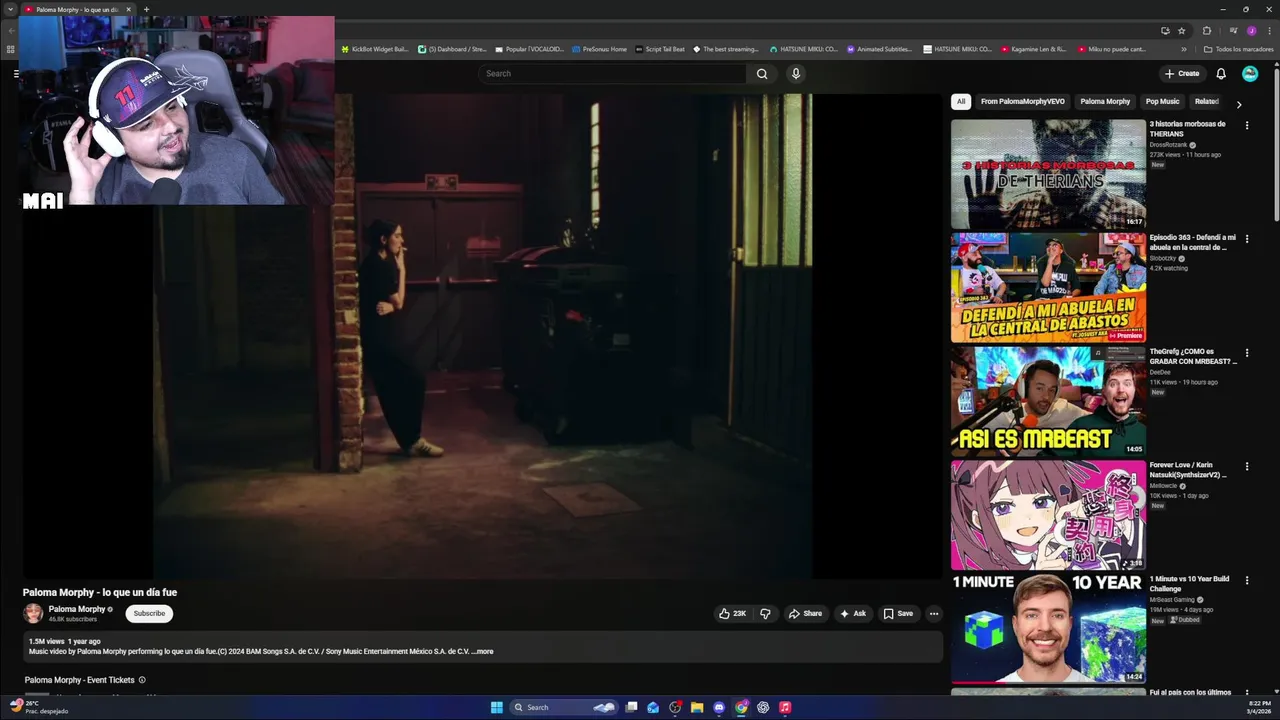Viewport: 1280px width, 720px height.
Task: Bookmark this page with the star icon
Action: click(1181, 30)
